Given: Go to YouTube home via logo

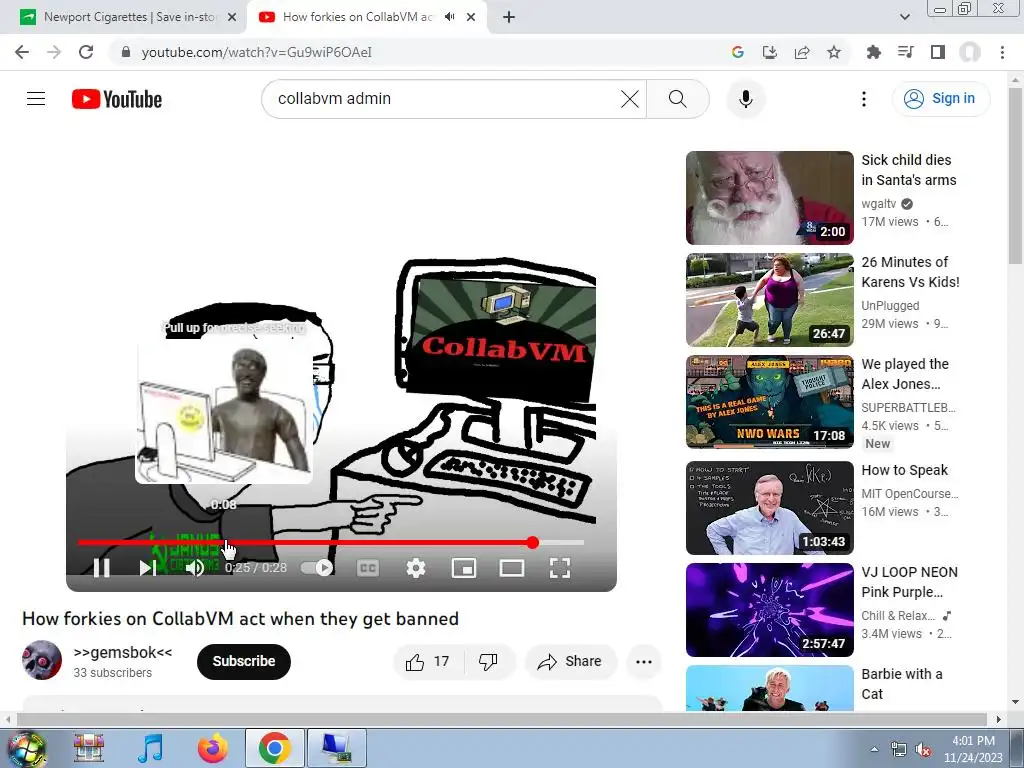Looking at the screenshot, I should pos(117,99).
